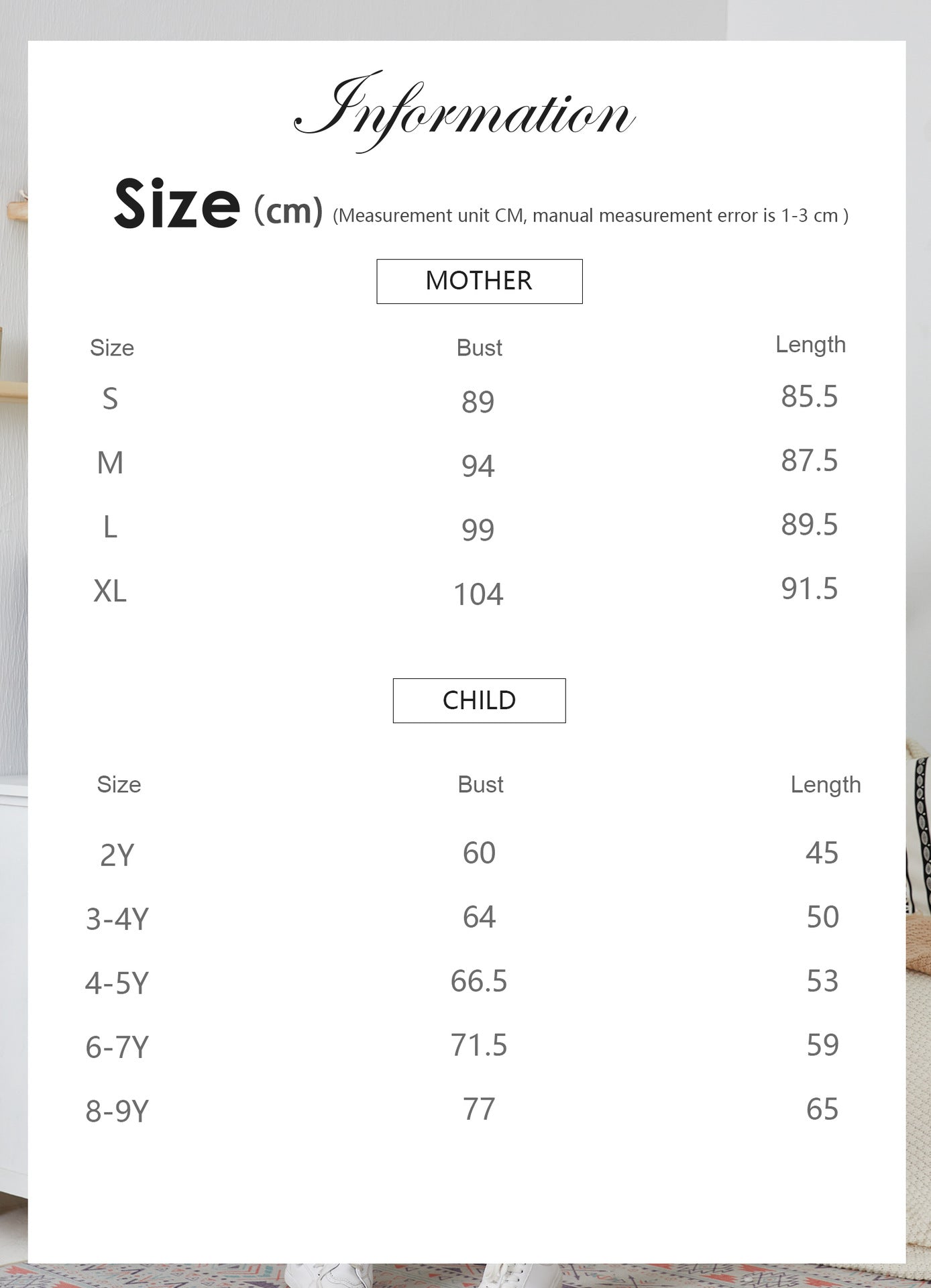931x1288 pixels.
Task: Click the MOTHER section label box
Action: [x=479, y=281]
